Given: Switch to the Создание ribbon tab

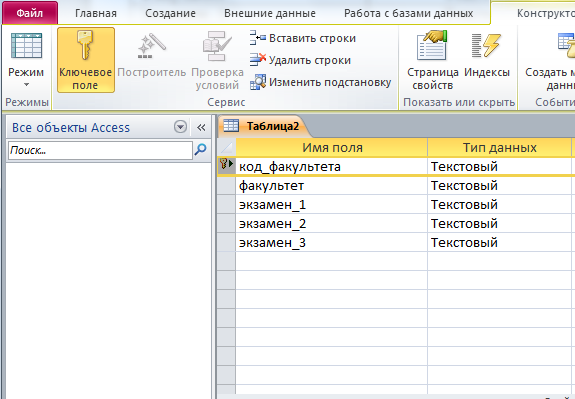Looking at the screenshot, I should click(x=170, y=13).
